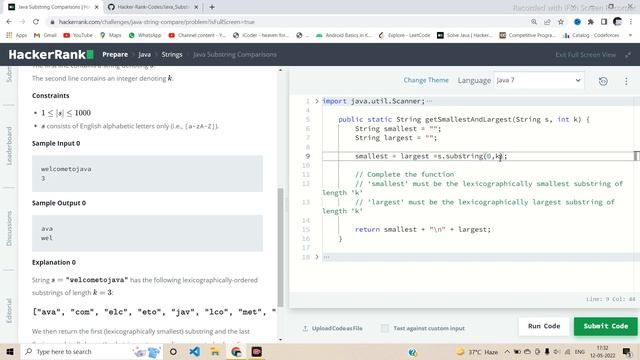
Task: Open the notification center icon
Action: (627, 351)
